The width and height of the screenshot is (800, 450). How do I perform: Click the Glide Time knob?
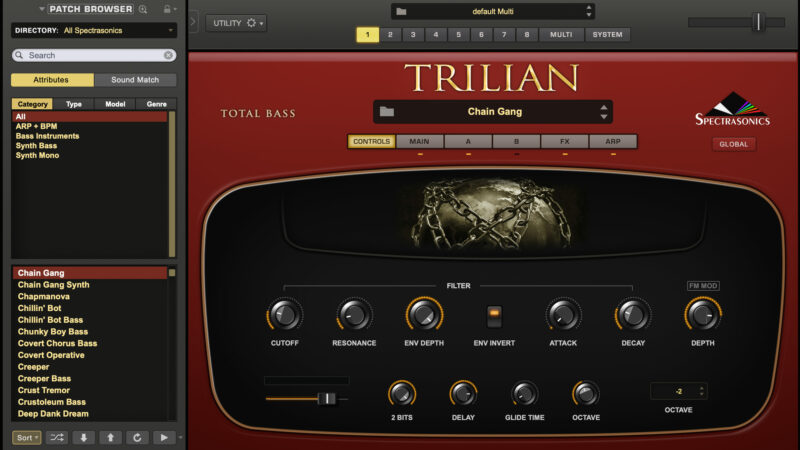[524, 394]
